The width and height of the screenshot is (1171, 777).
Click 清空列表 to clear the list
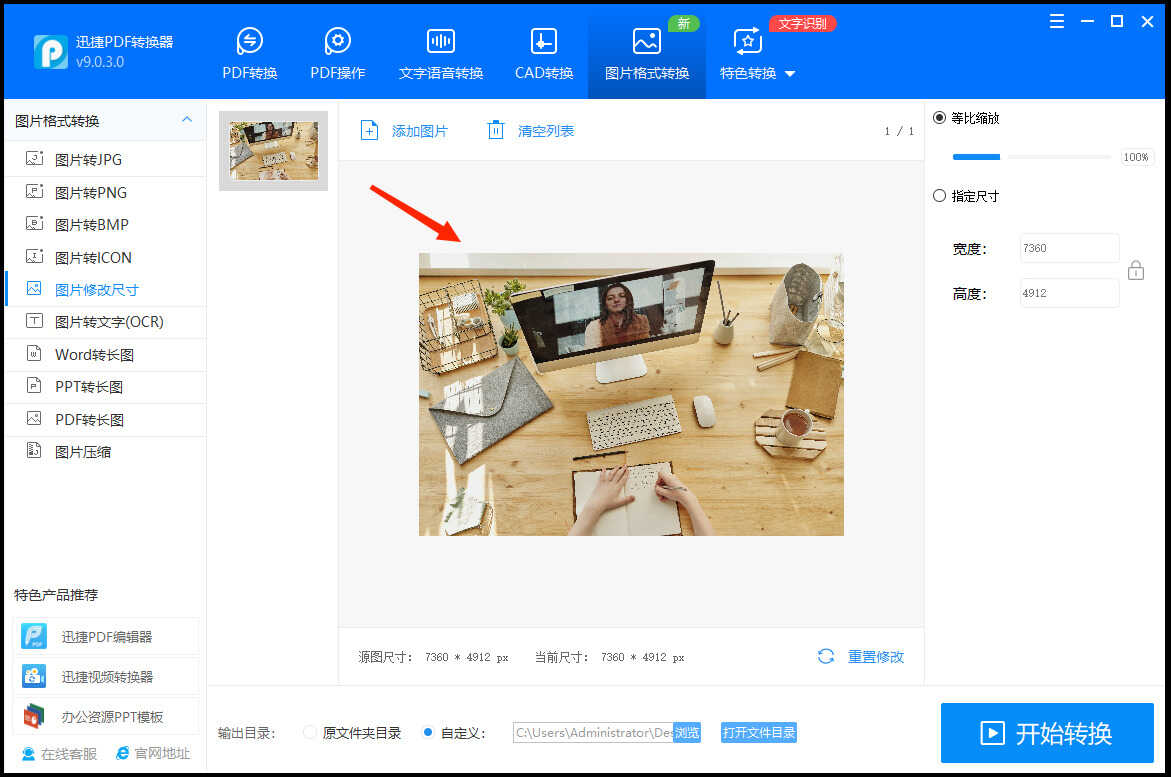(x=531, y=131)
